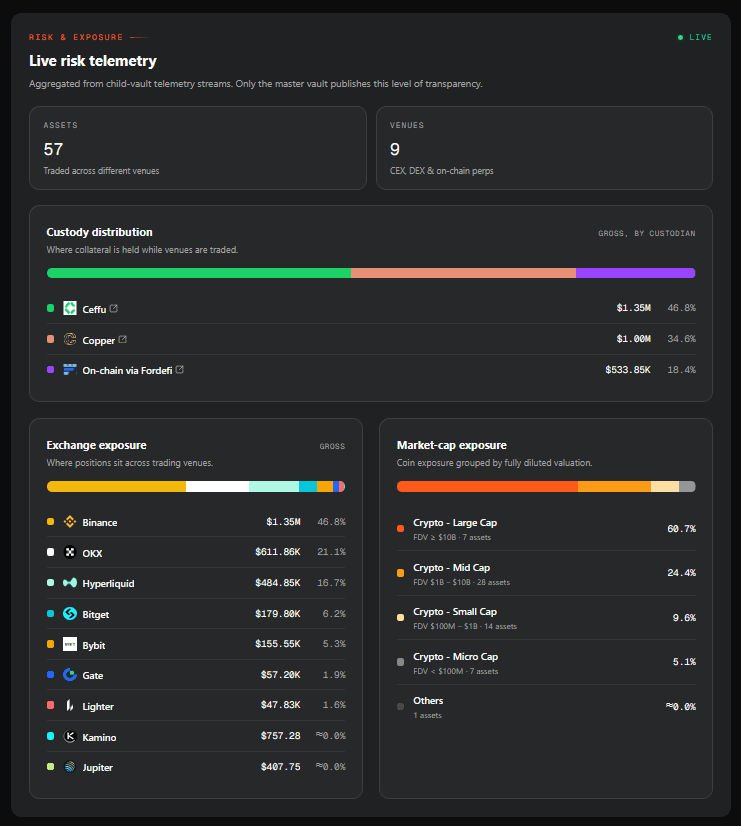Select the OKX exchange name
Viewport: 741px width, 826px height.
pos(92,553)
